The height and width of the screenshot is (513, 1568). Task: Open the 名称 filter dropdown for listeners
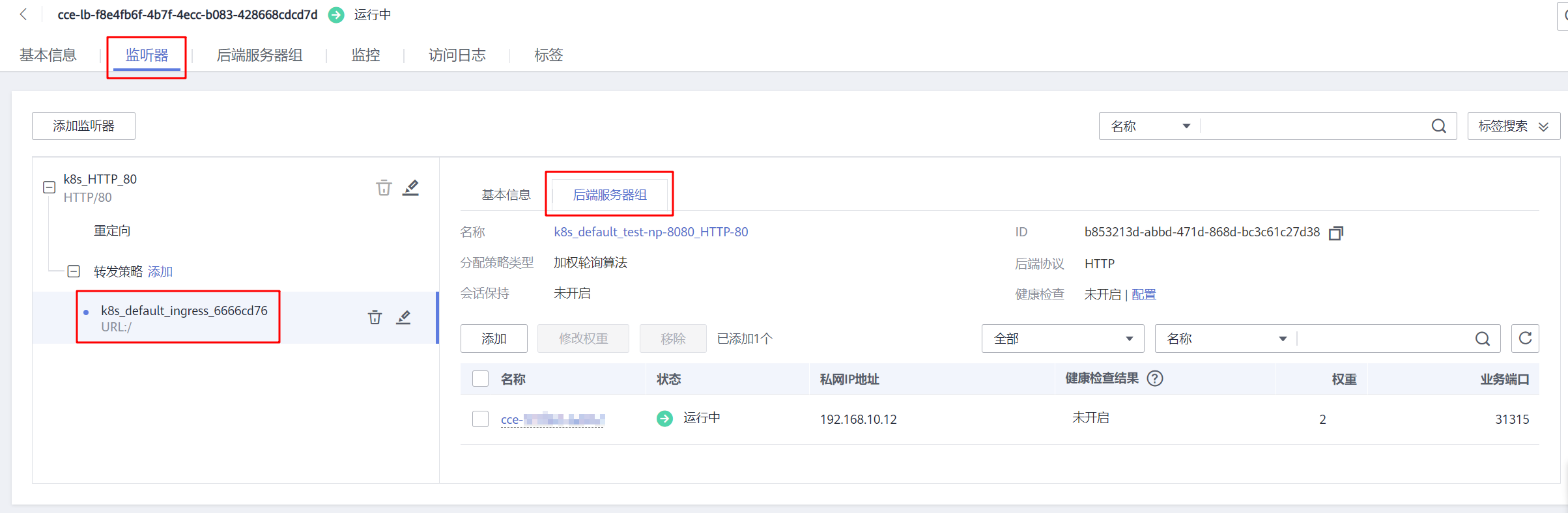coord(1150,126)
